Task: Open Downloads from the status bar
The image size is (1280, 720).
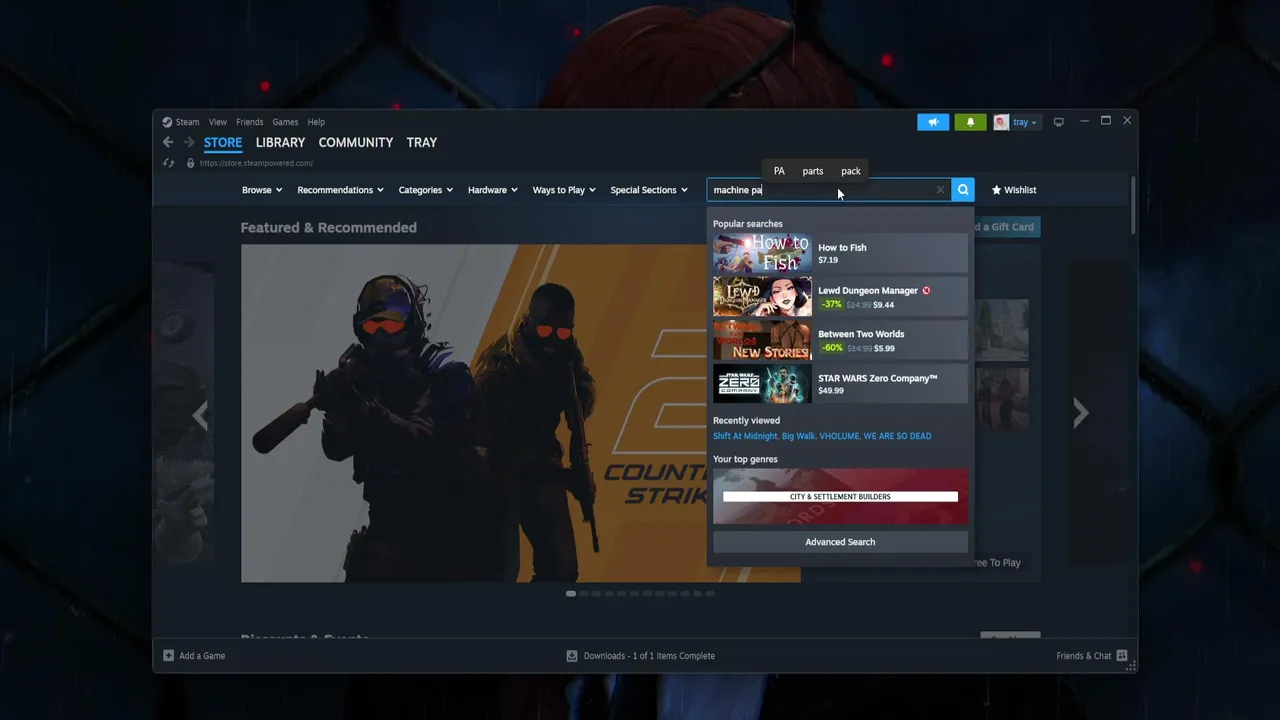Action: point(641,656)
